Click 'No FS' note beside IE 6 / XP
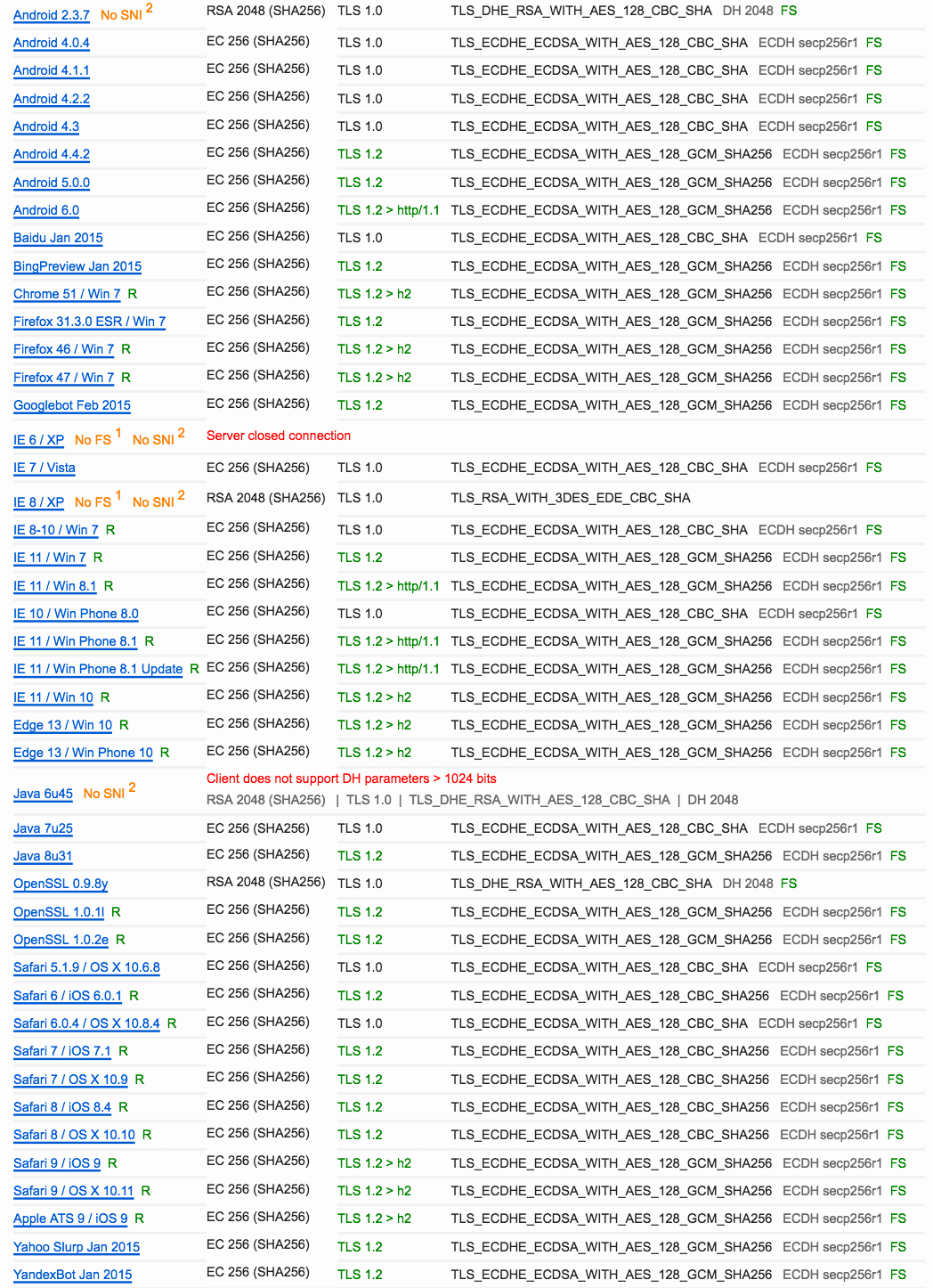Screen dimensions: 933x1288 click(93, 440)
